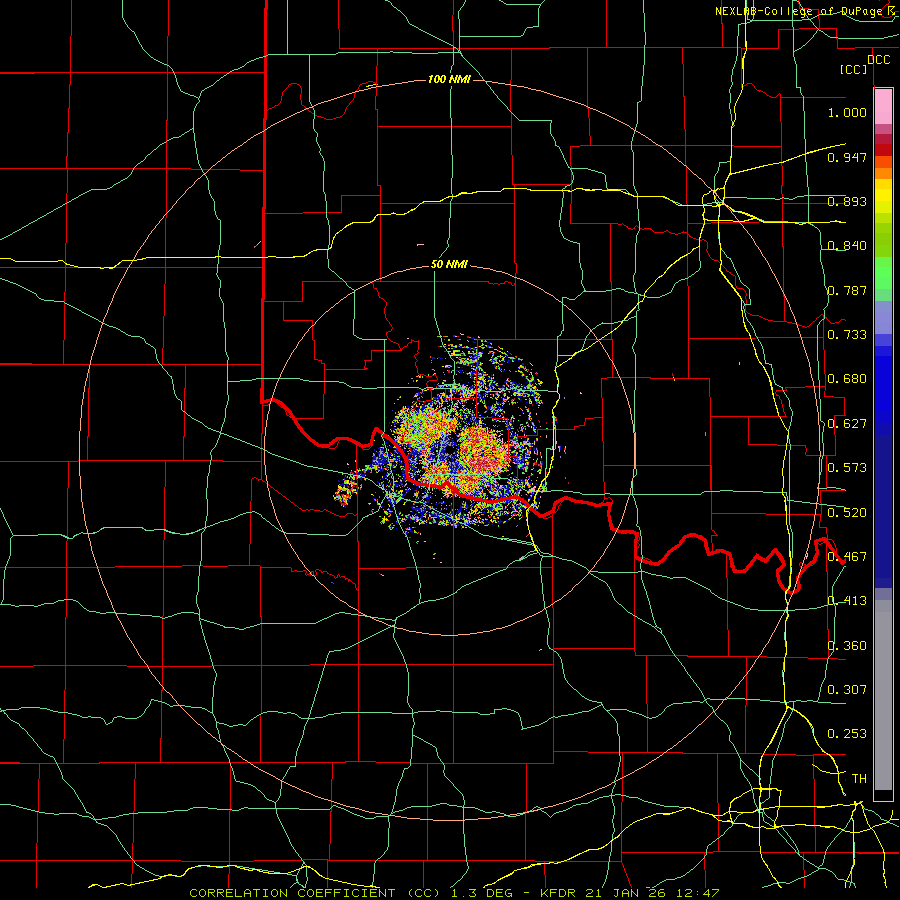Viewport: 900px width, 900px height.
Task: Click the 0.520 scale value
Action: point(847,513)
